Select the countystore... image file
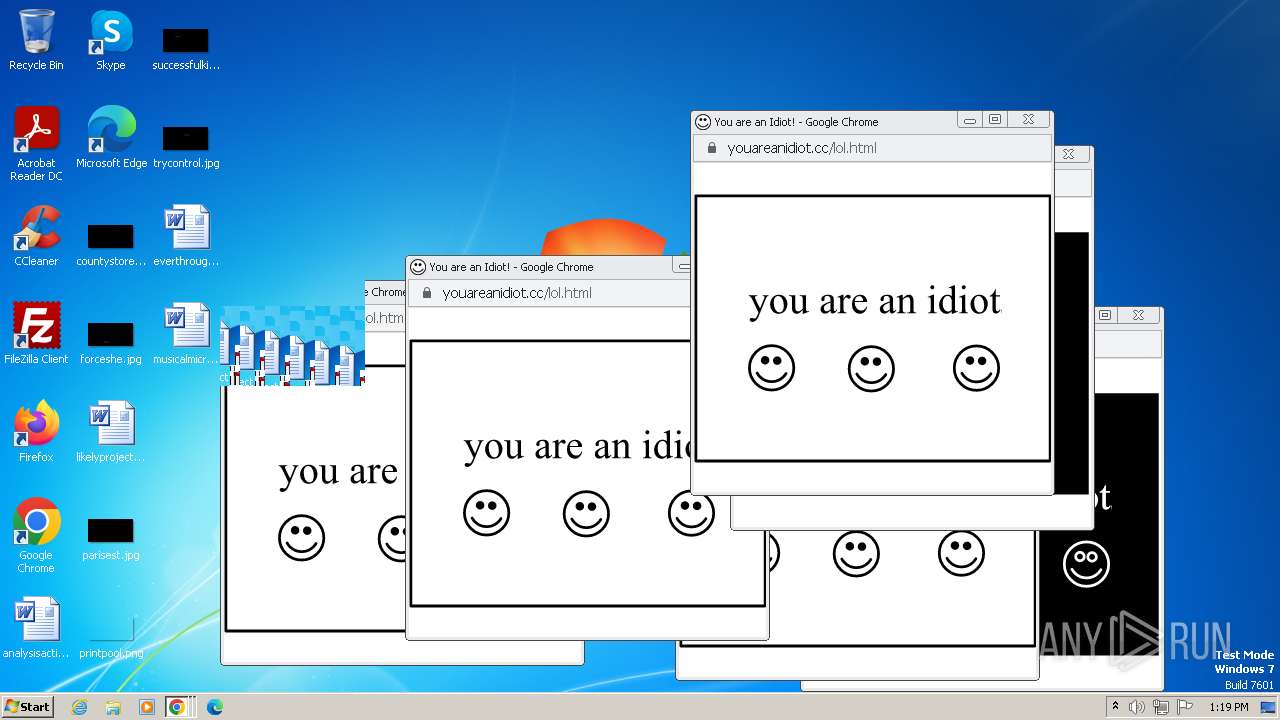The image size is (1280, 720). [110, 245]
